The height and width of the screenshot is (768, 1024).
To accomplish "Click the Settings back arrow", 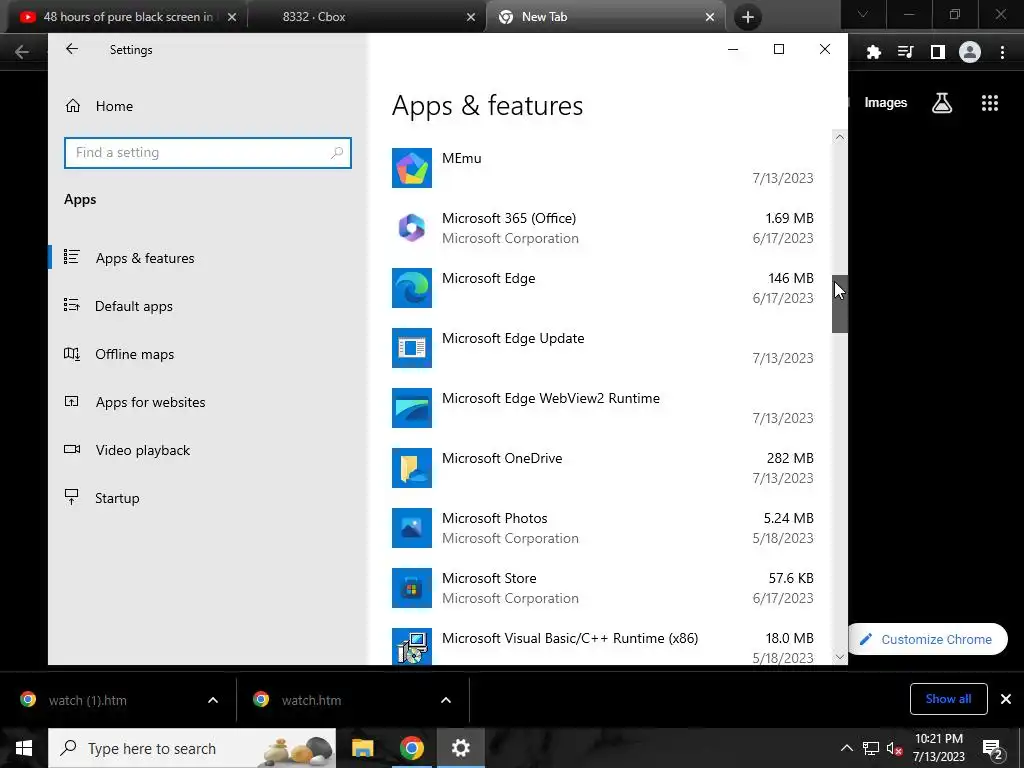I will [x=72, y=49].
